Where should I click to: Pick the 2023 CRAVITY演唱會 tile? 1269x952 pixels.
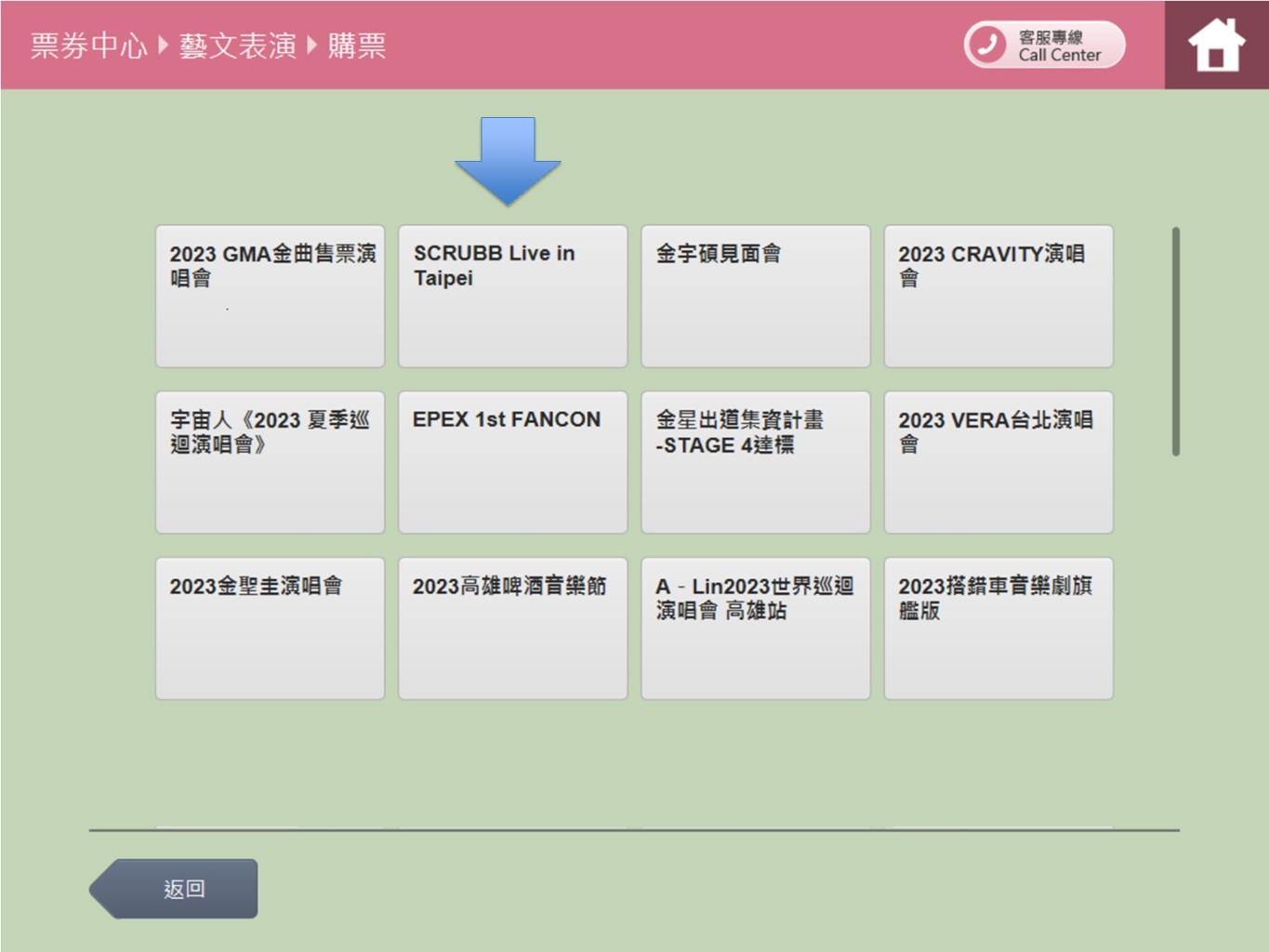tap(998, 296)
